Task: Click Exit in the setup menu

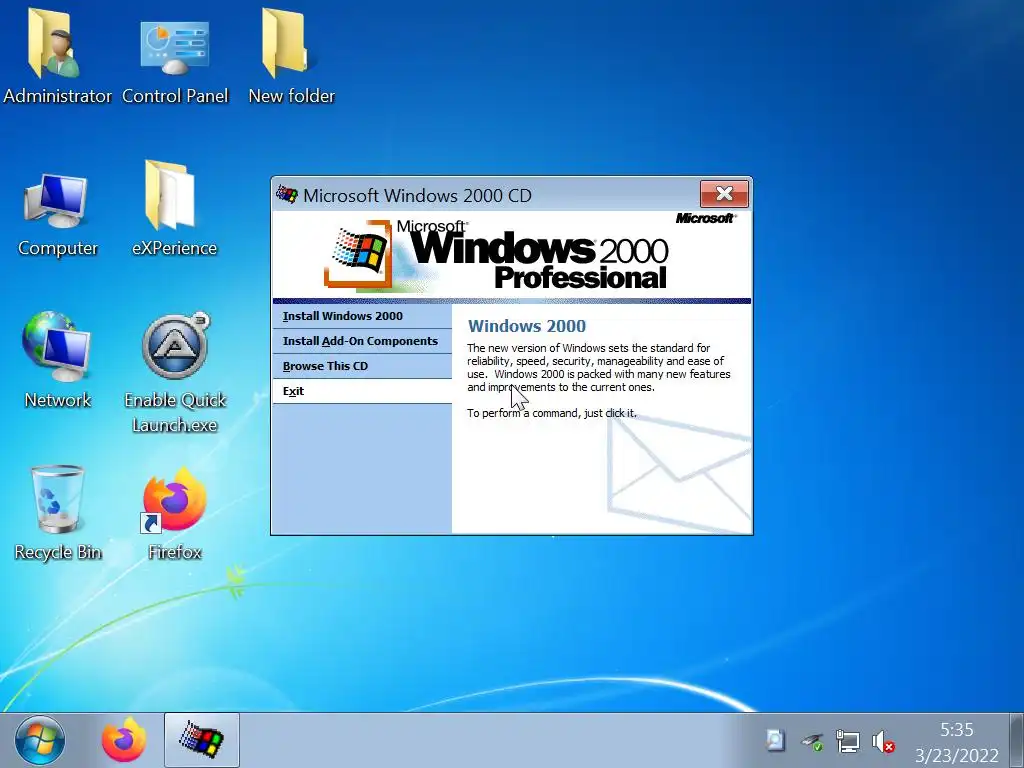Action: [362, 391]
